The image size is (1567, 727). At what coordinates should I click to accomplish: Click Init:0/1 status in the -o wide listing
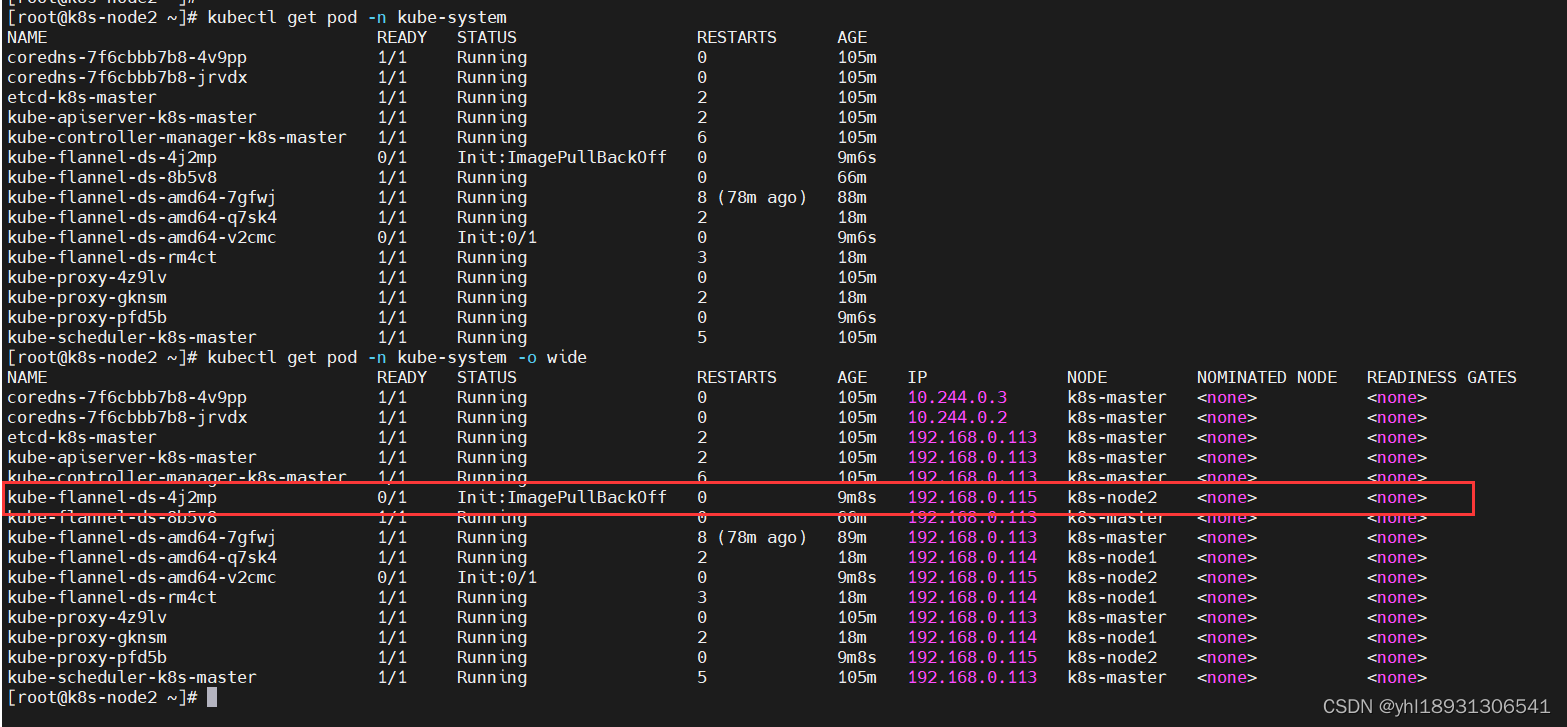(497, 577)
